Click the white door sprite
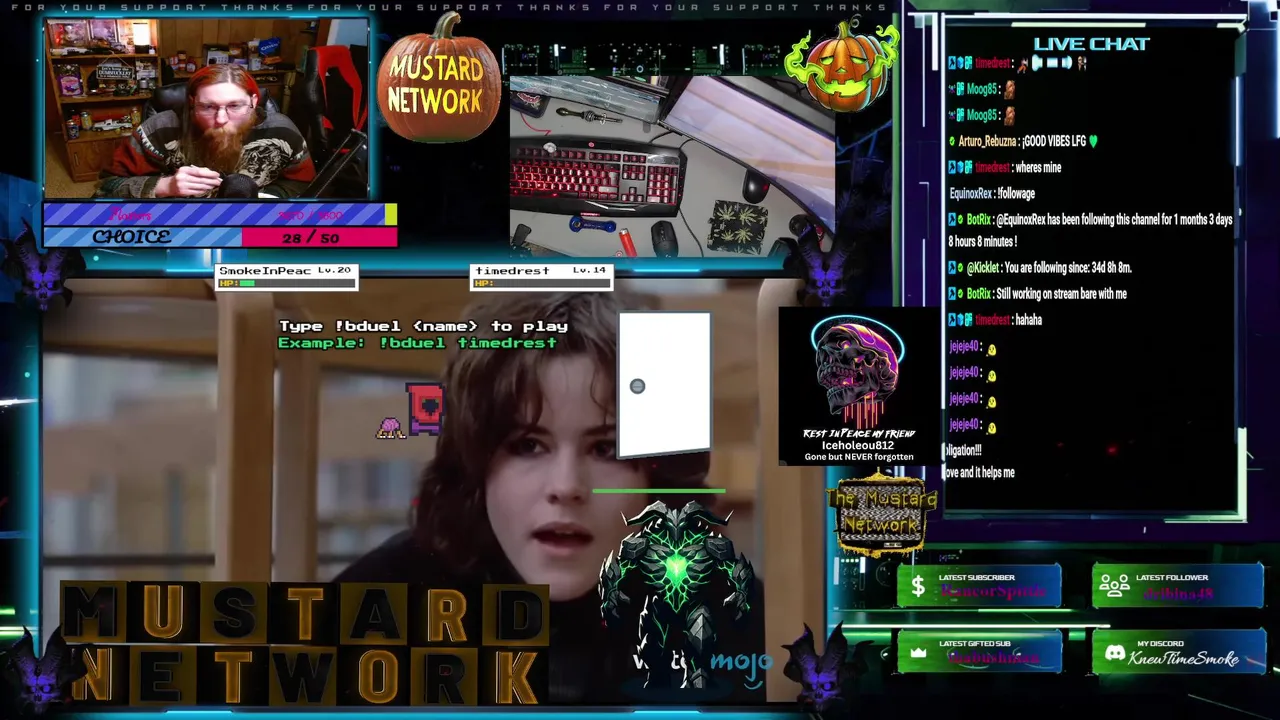Image resolution: width=1280 pixels, height=720 pixels. (665, 386)
